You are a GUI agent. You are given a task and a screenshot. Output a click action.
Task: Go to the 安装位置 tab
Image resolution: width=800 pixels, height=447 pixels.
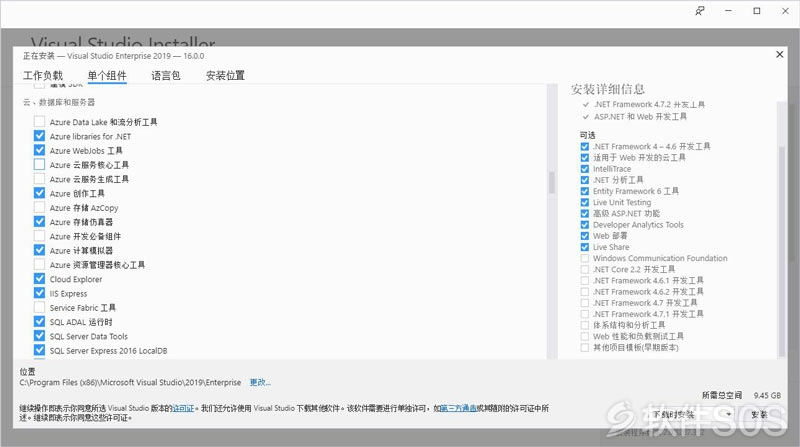225,76
